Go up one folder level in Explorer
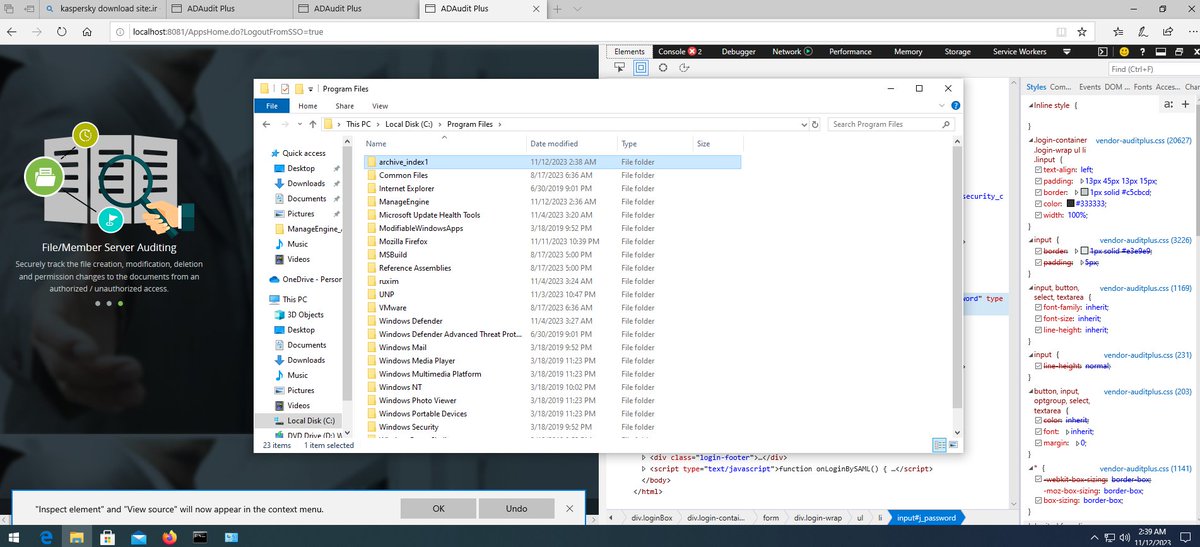The height and width of the screenshot is (547, 1200). [x=313, y=124]
